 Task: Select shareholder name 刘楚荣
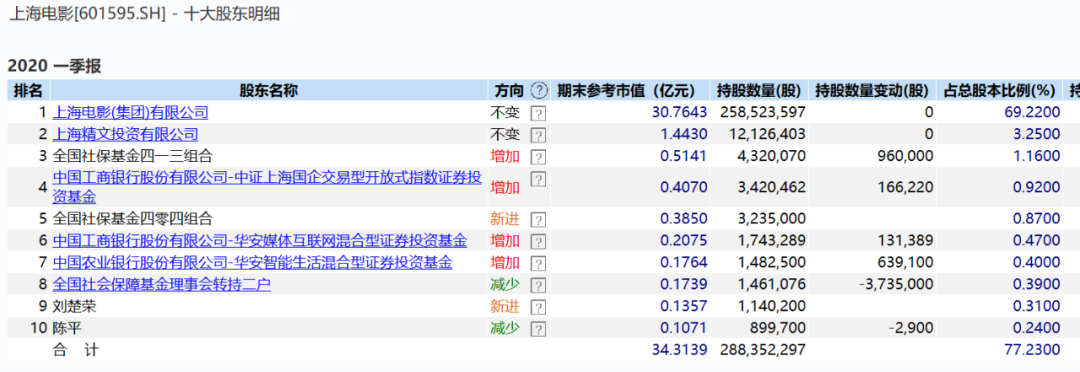coord(74,307)
